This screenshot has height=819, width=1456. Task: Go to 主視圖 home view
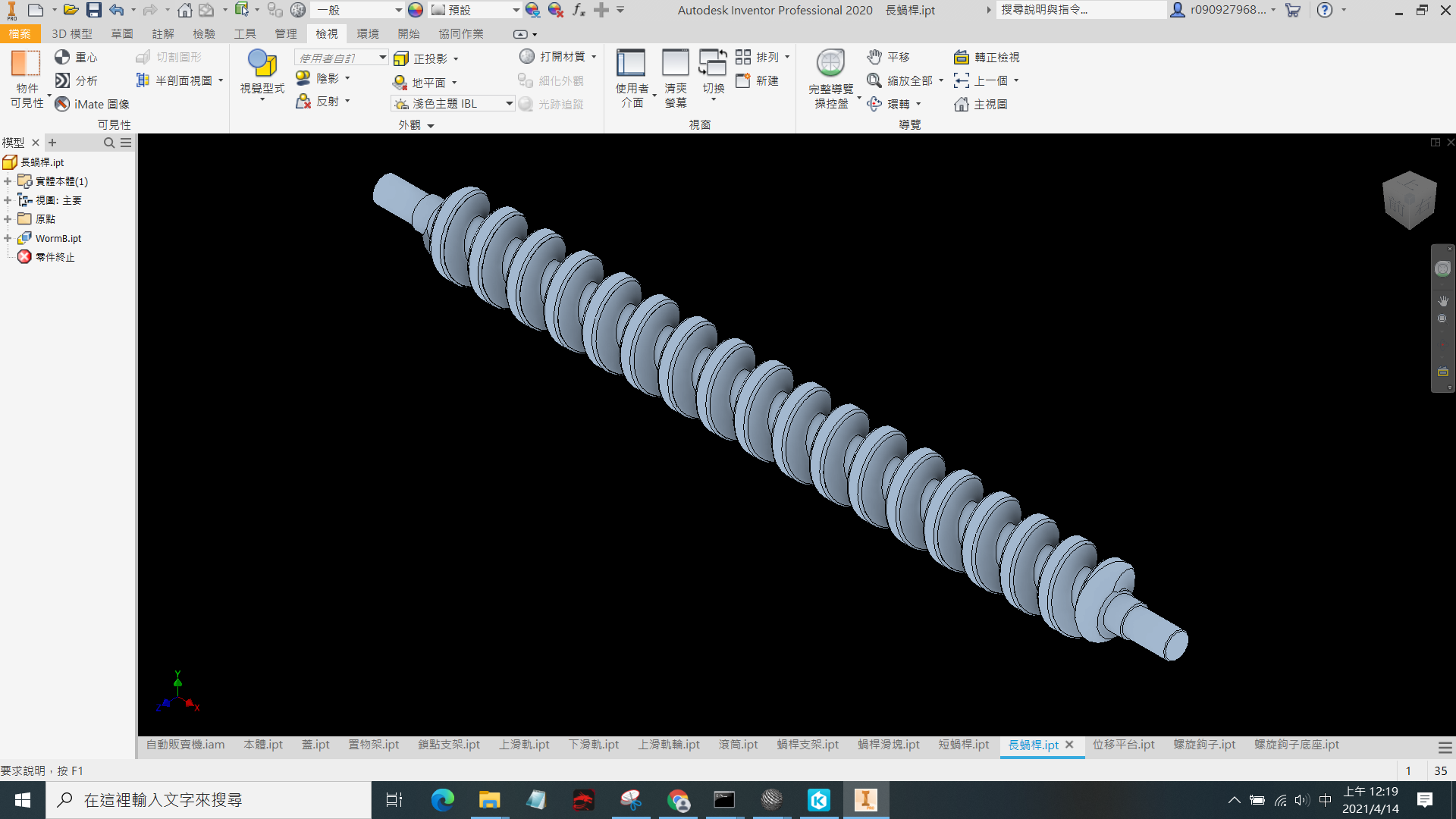click(981, 104)
